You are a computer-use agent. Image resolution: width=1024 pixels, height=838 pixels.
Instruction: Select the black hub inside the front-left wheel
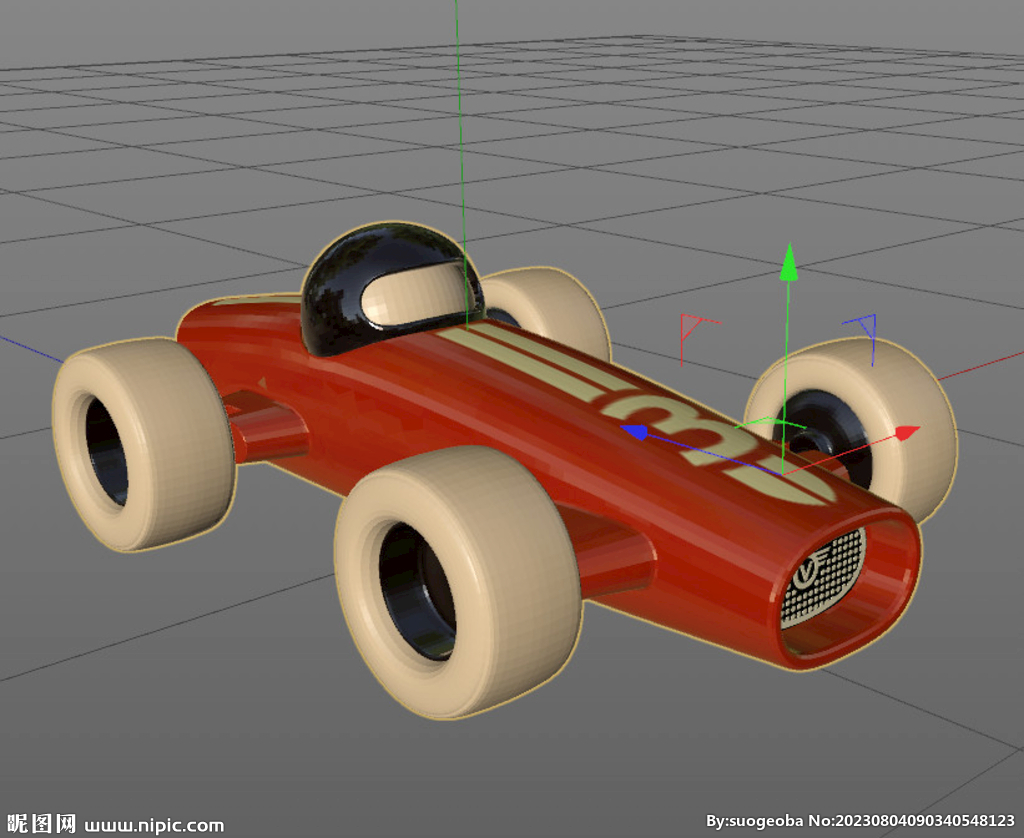(418, 591)
